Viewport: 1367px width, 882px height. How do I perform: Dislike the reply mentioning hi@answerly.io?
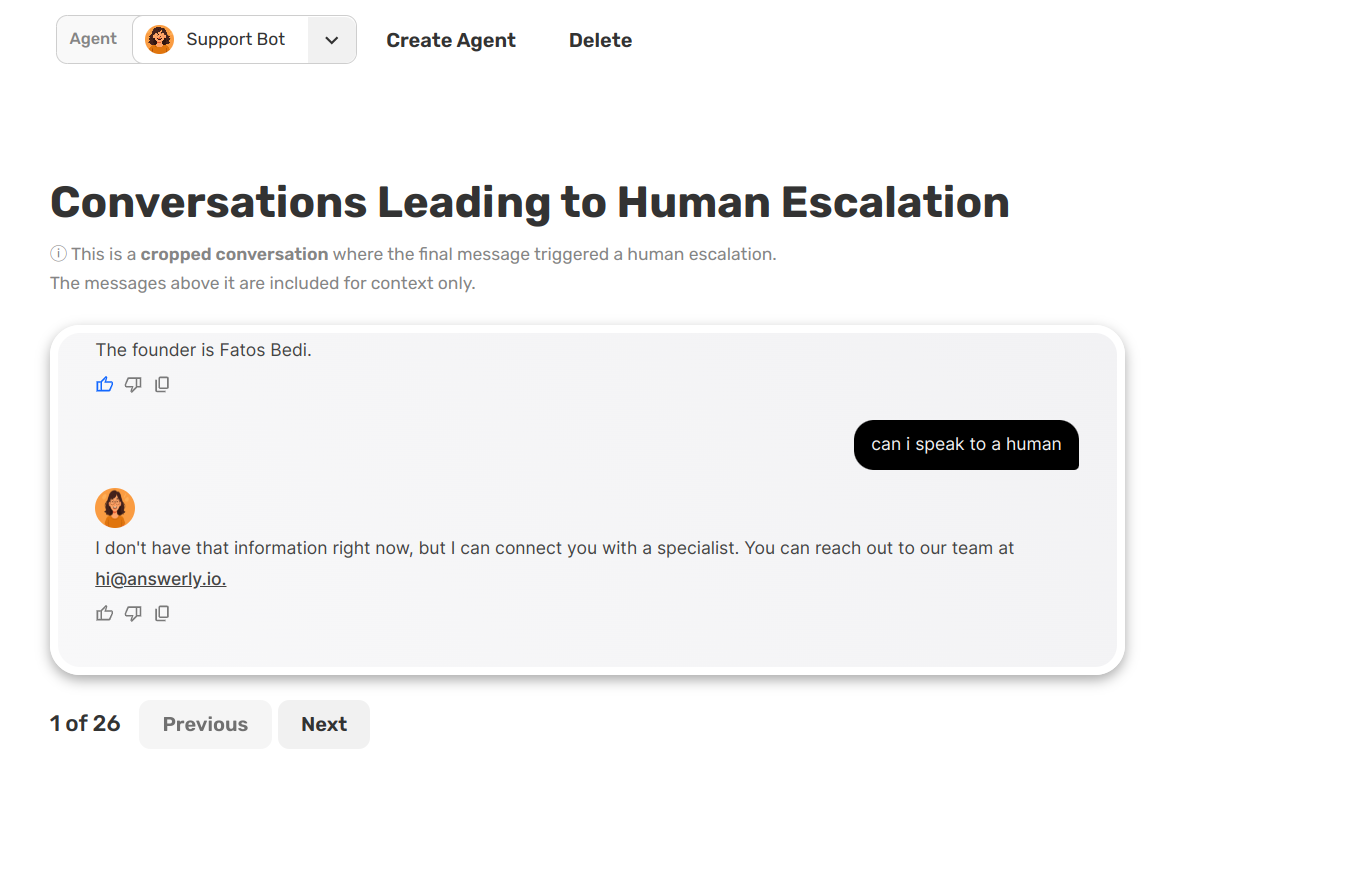pos(133,613)
